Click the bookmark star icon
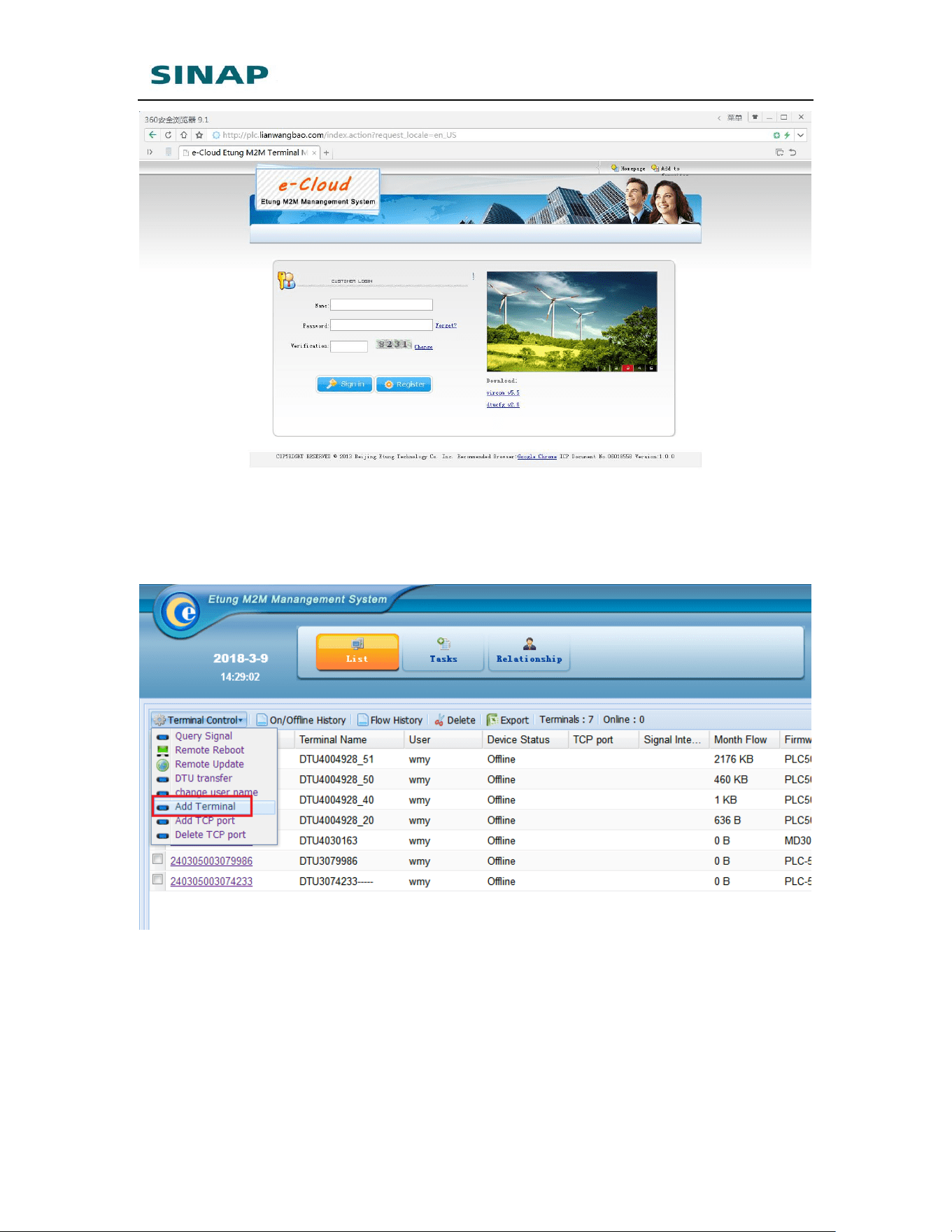The height and width of the screenshot is (1232, 952). tap(199, 135)
